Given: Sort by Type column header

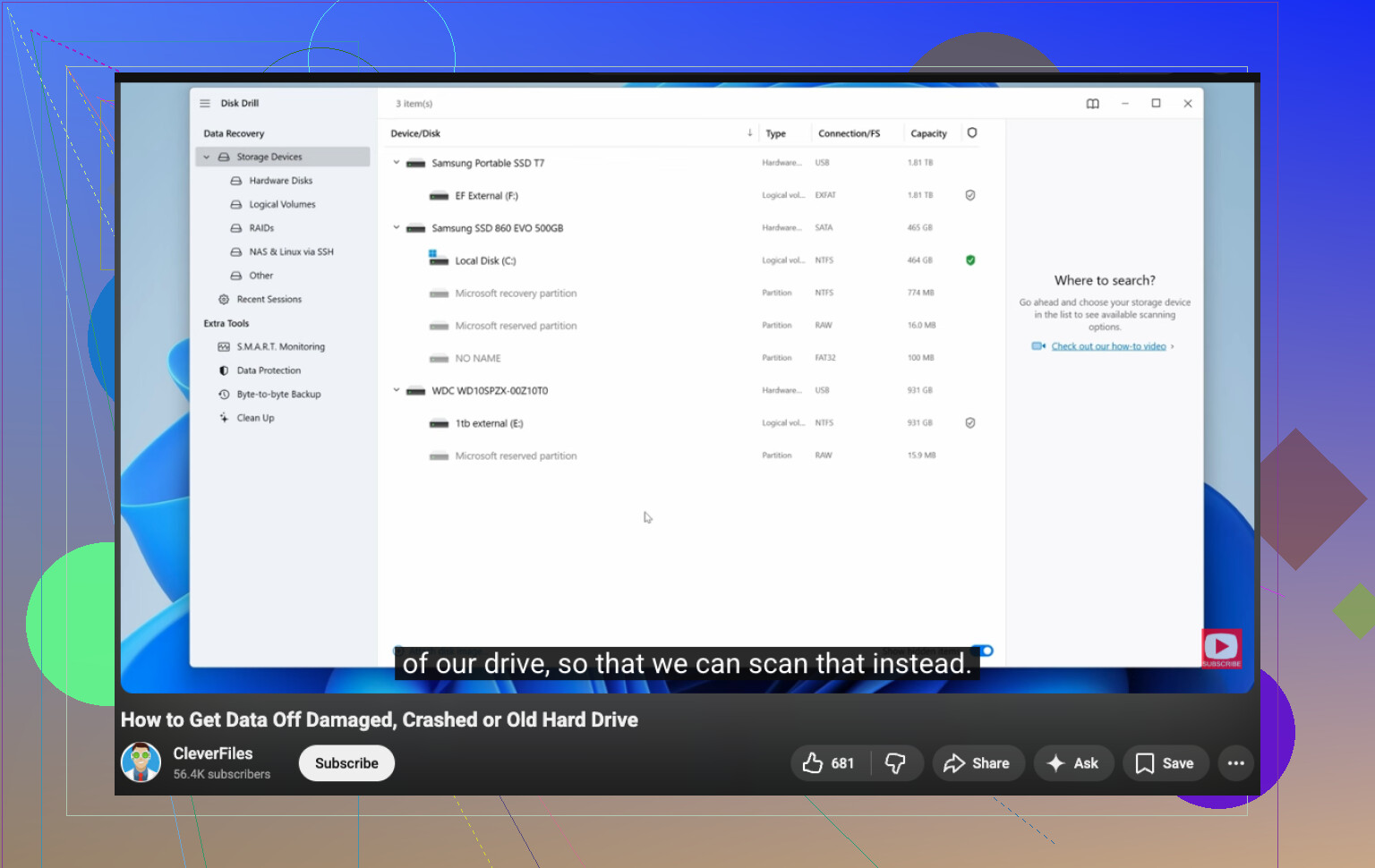Looking at the screenshot, I should point(776,134).
